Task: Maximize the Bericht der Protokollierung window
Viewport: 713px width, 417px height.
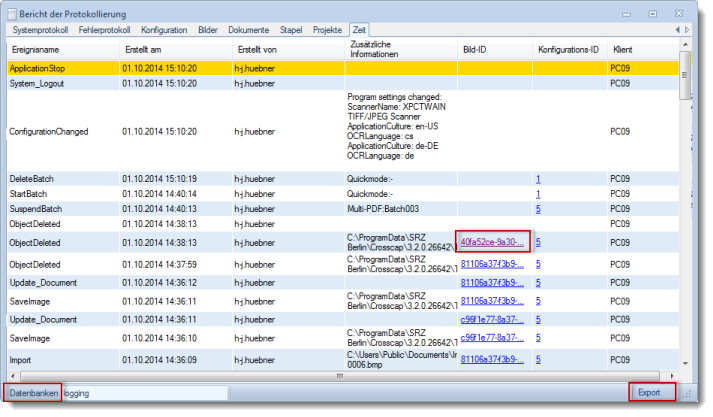Action: click(651, 13)
